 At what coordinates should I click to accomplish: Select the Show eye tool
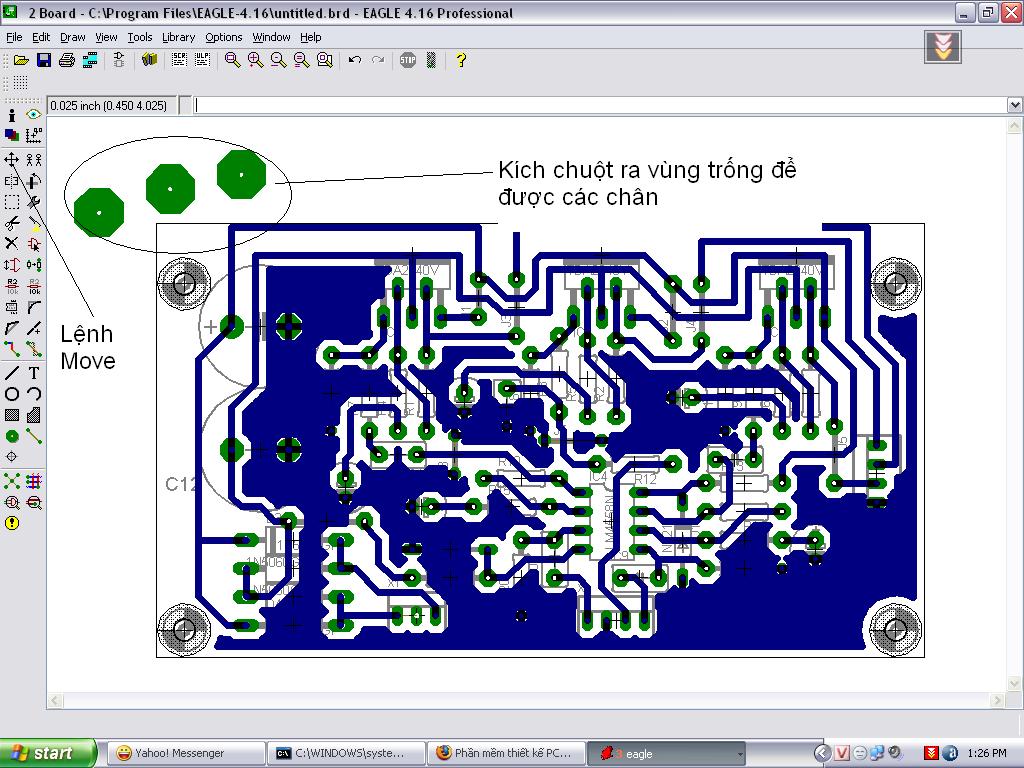tap(33, 114)
